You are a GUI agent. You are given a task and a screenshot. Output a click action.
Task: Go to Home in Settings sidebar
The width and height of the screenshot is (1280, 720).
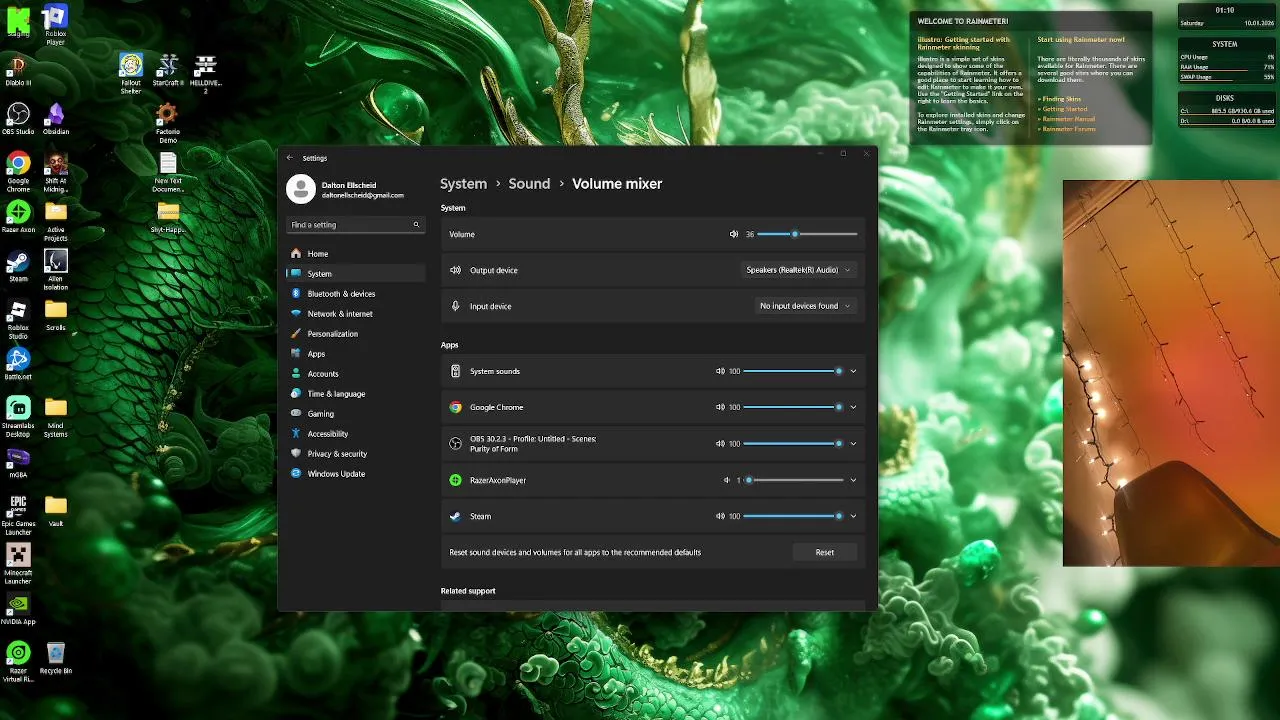[355, 253]
